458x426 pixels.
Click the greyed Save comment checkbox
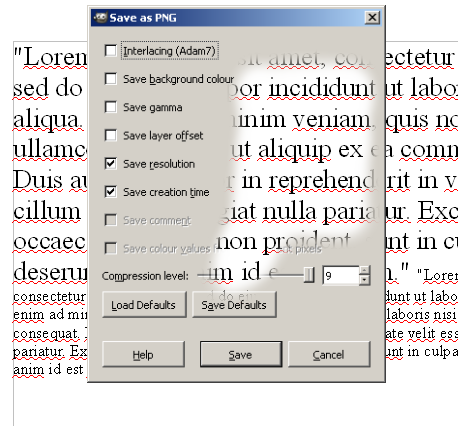(110, 220)
